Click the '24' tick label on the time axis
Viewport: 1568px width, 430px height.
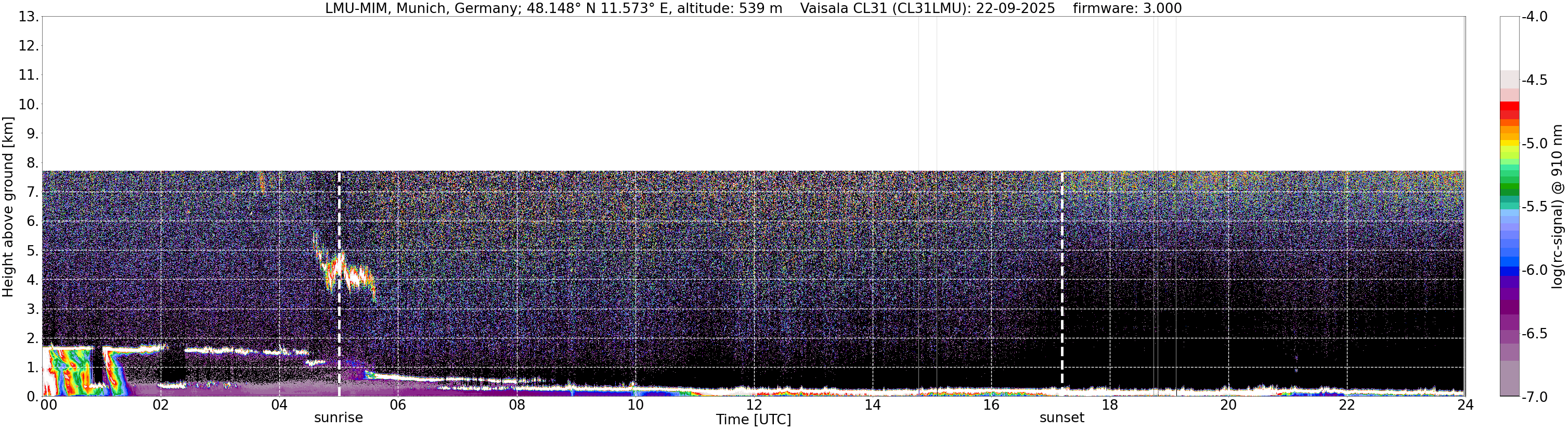(1465, 405)
